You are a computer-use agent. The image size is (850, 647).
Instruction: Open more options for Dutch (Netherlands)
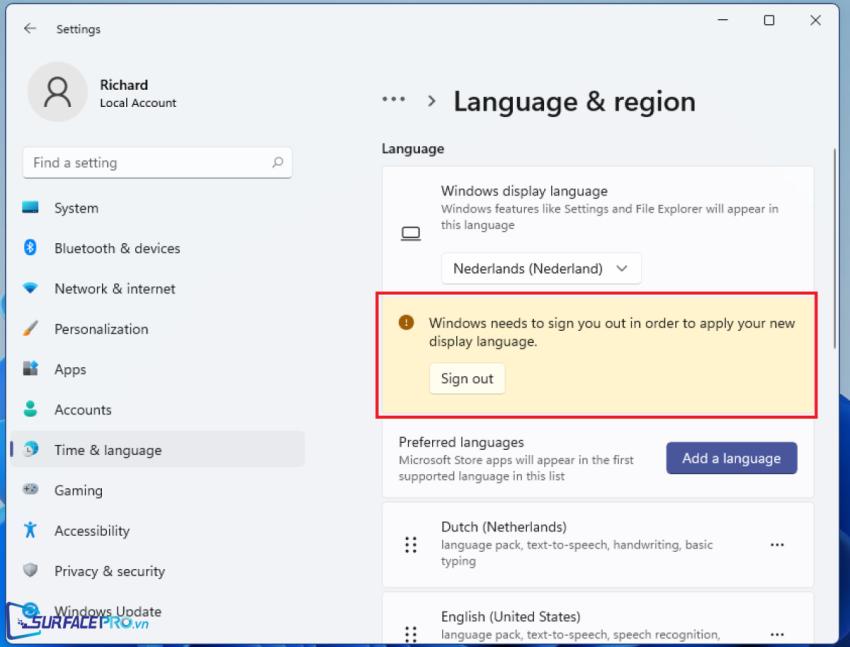click(x=777, y=545)
